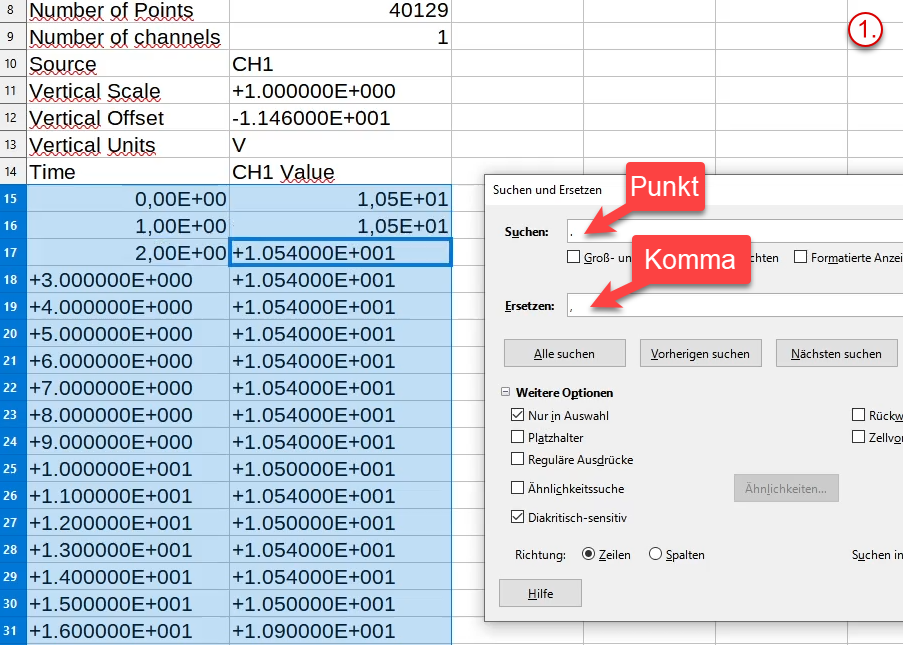Click the '0,00E+00' cell in row 15
This screenshot has height=645, width=903.
click(128, 199)
